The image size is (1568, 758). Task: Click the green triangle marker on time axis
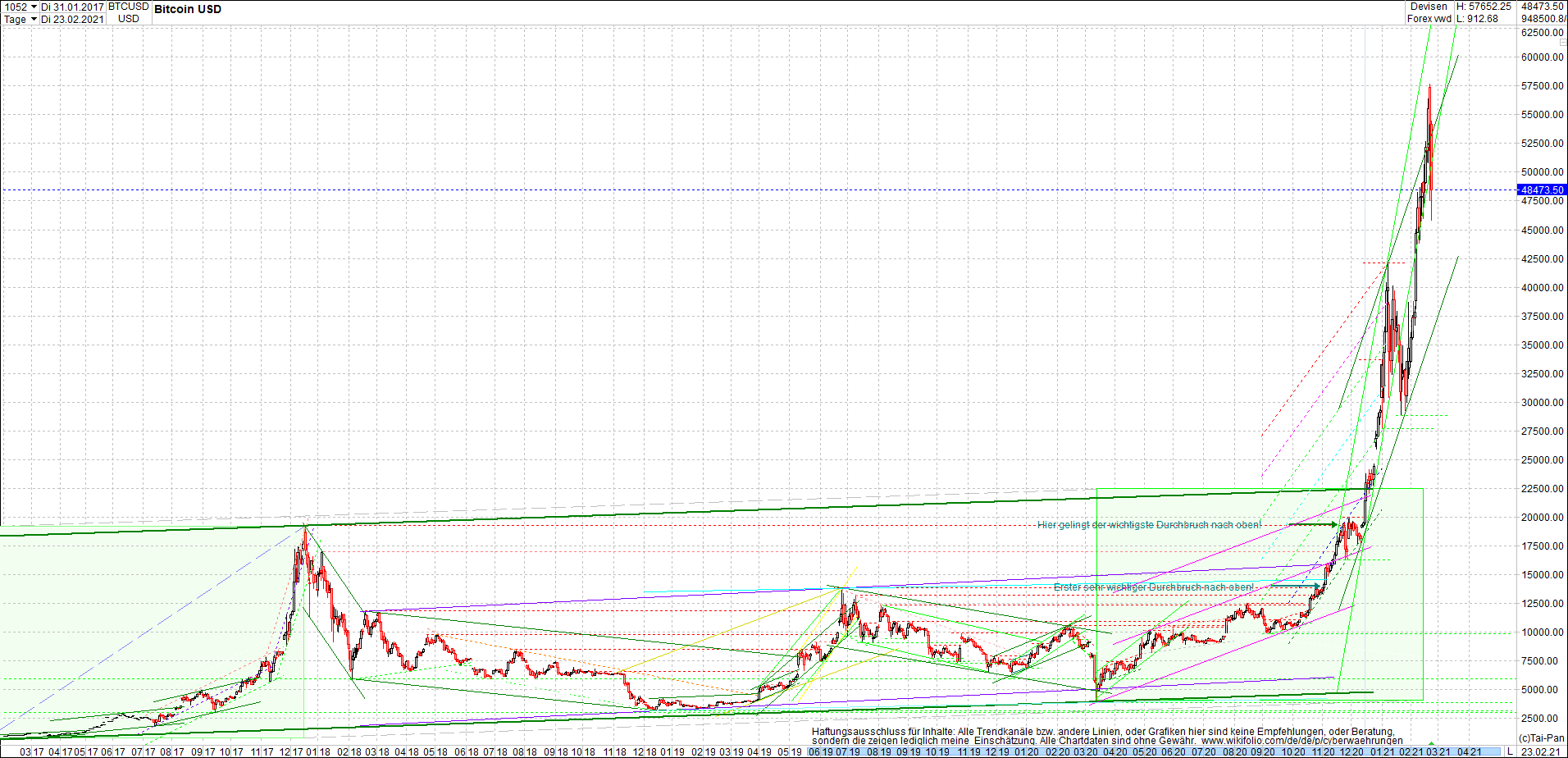click(x=1432, y=744)
